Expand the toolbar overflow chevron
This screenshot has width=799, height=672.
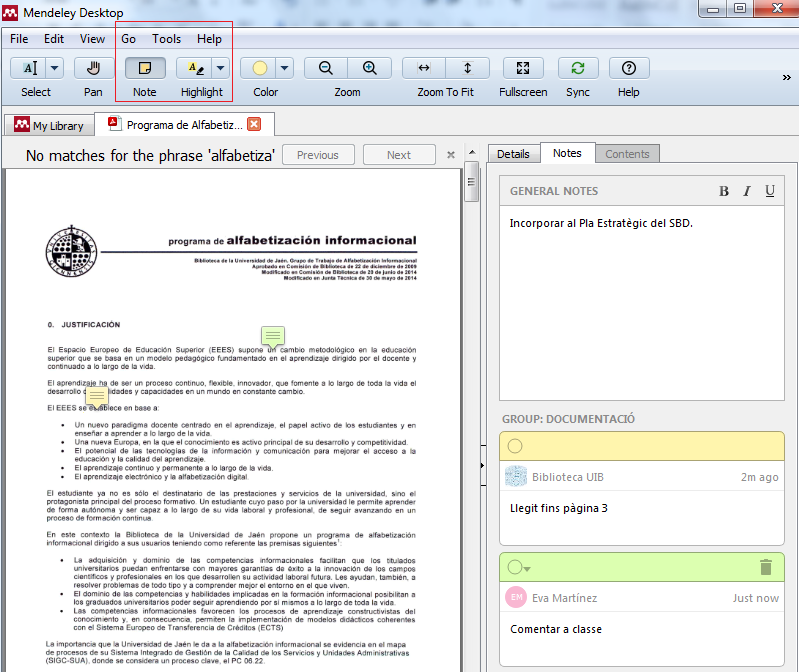pos(787,77)
